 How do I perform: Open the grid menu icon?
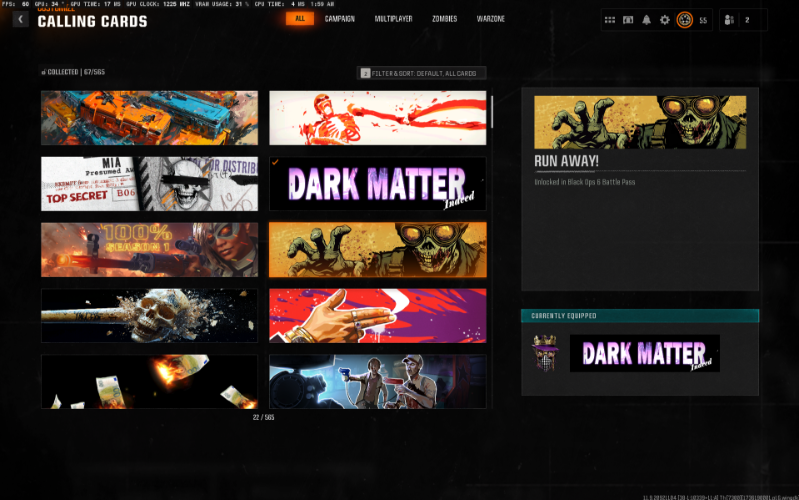pyautogui.click(x=609, y=20)
